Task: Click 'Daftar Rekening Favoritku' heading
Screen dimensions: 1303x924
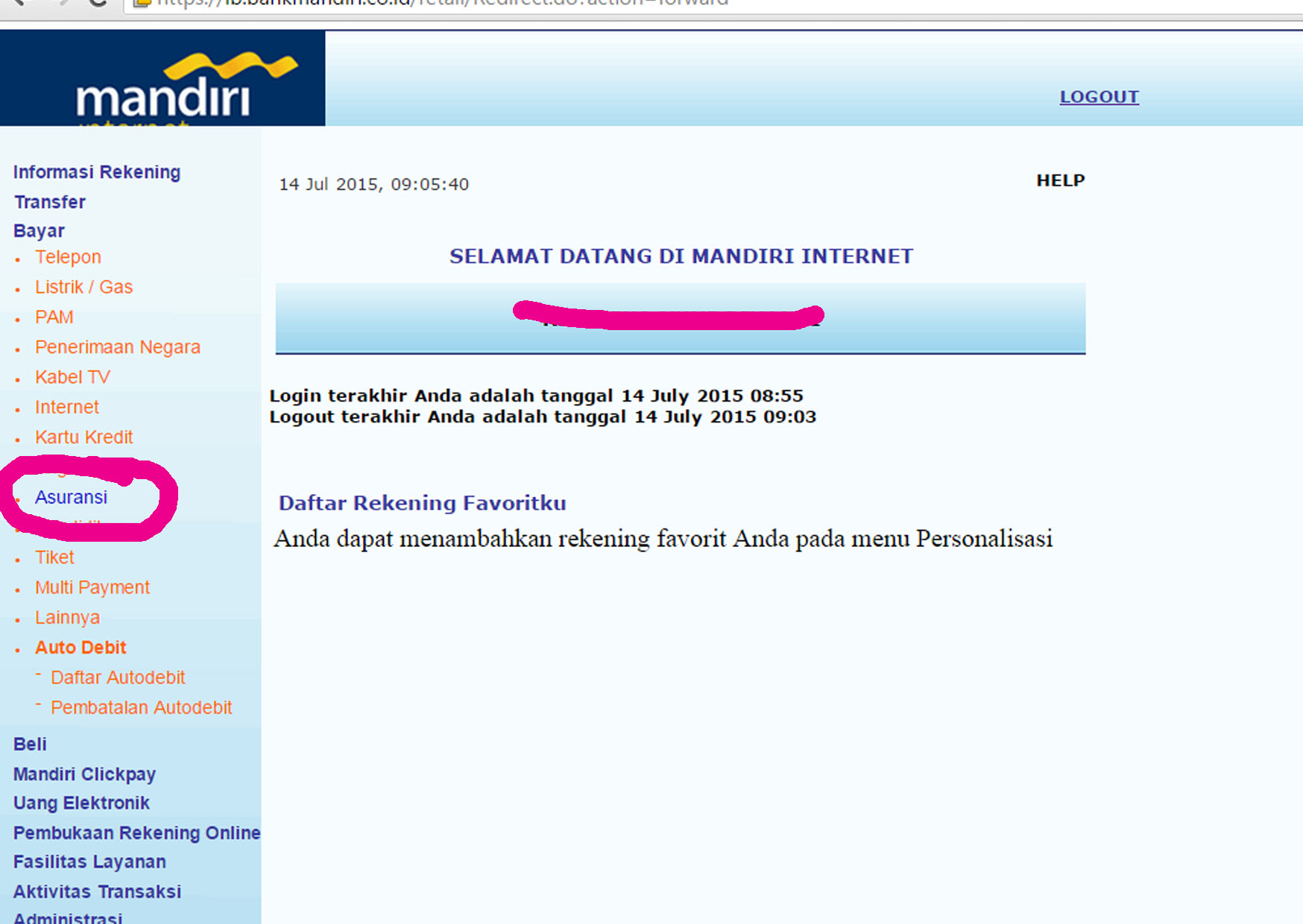Action: click(423, 503)
